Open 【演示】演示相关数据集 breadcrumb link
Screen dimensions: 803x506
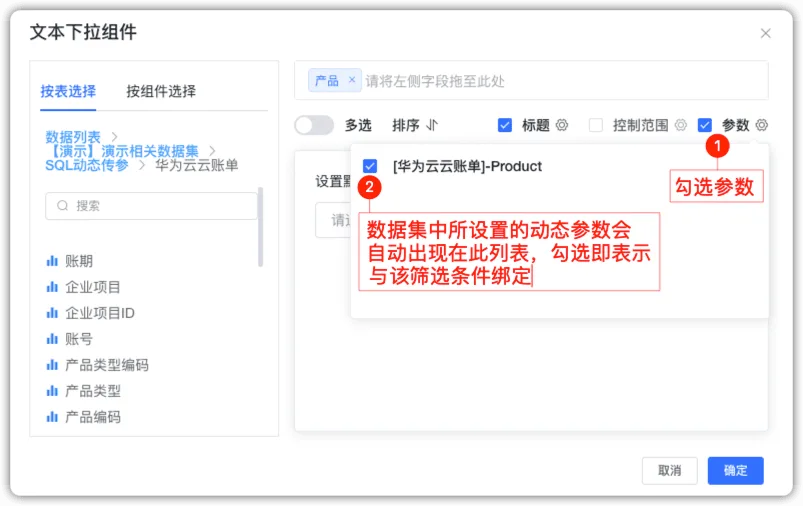pos(122,151)
